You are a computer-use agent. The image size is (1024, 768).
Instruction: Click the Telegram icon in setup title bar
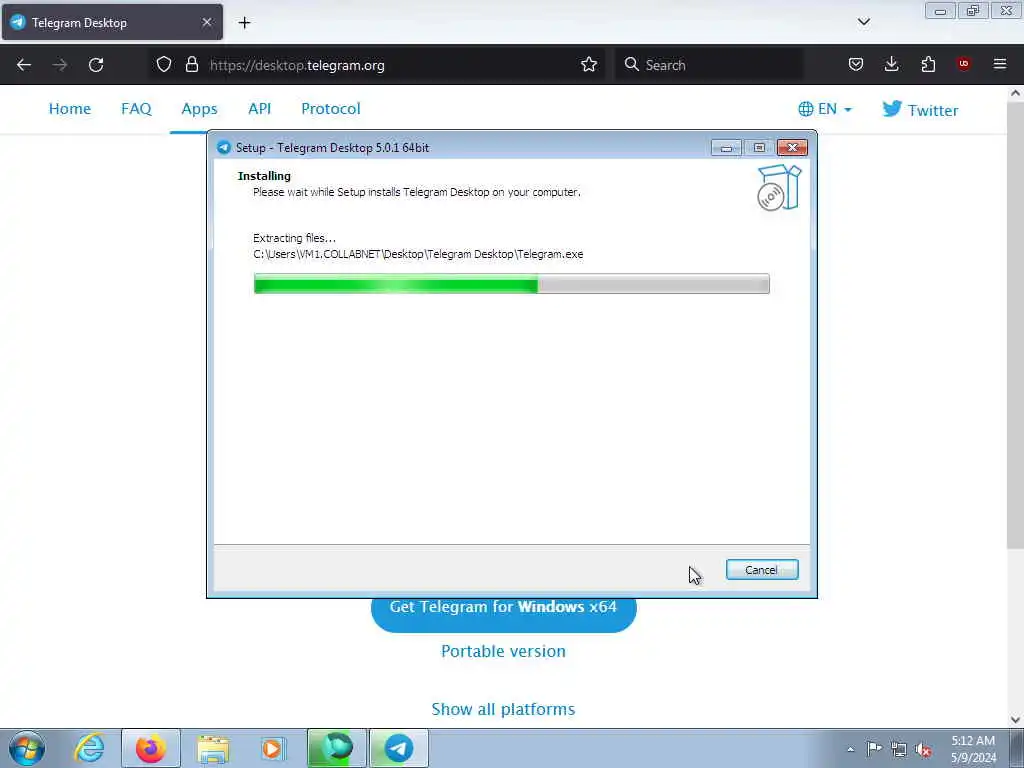[x=224, y=148]
